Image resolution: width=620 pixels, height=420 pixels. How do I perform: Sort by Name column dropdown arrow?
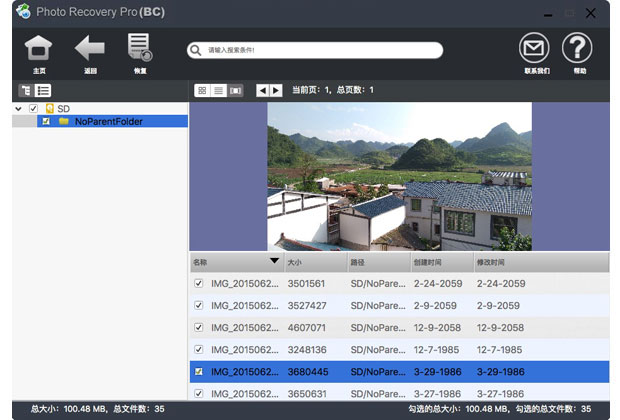(x=274, y=261)
